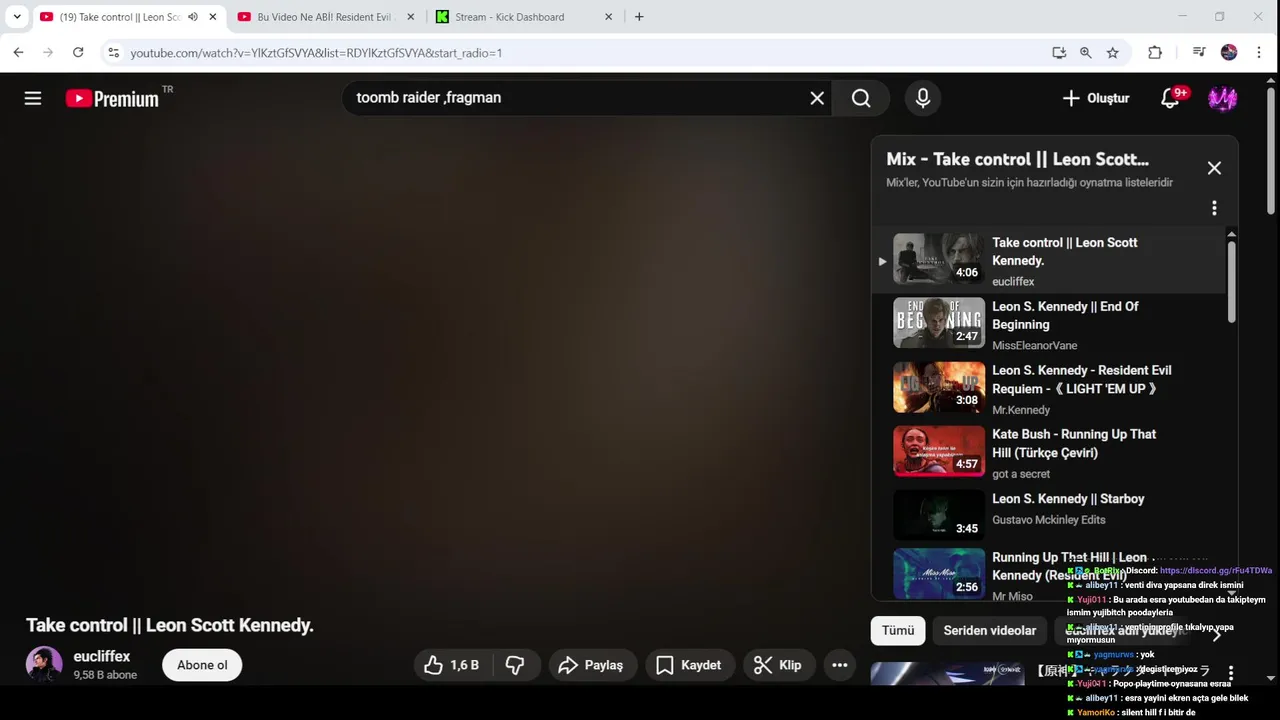1280x720 pixels.
Task: Reload the current page
Action: point(78,53)
